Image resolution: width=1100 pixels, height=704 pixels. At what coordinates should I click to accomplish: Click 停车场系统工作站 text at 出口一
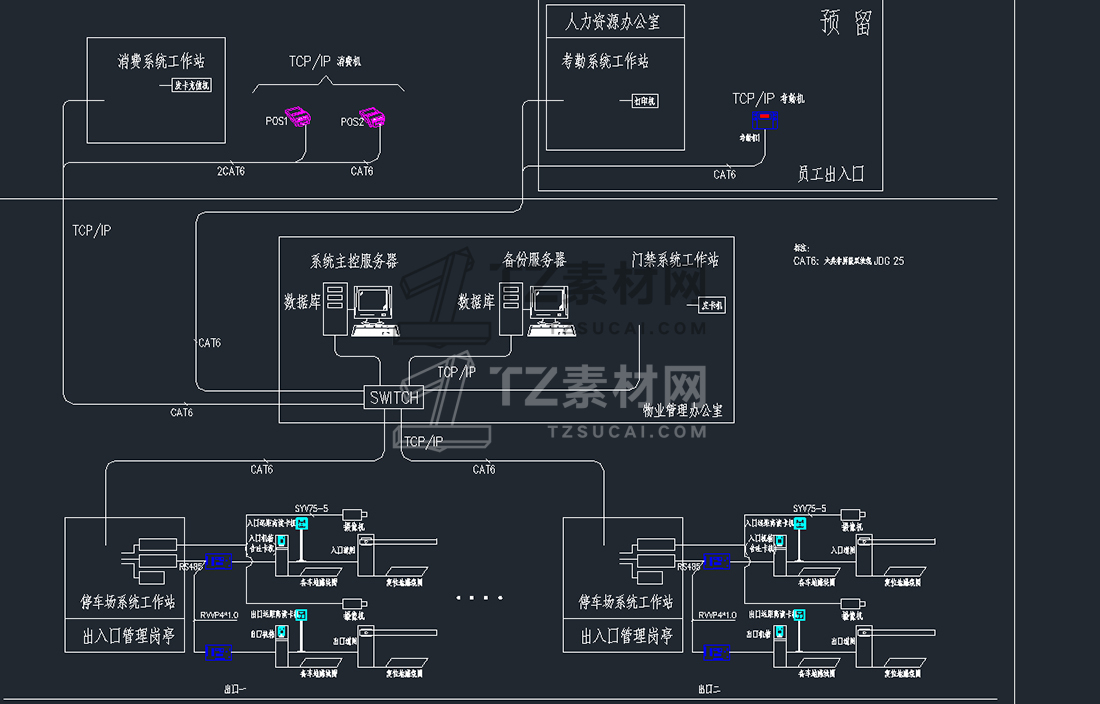click(128, 602)
